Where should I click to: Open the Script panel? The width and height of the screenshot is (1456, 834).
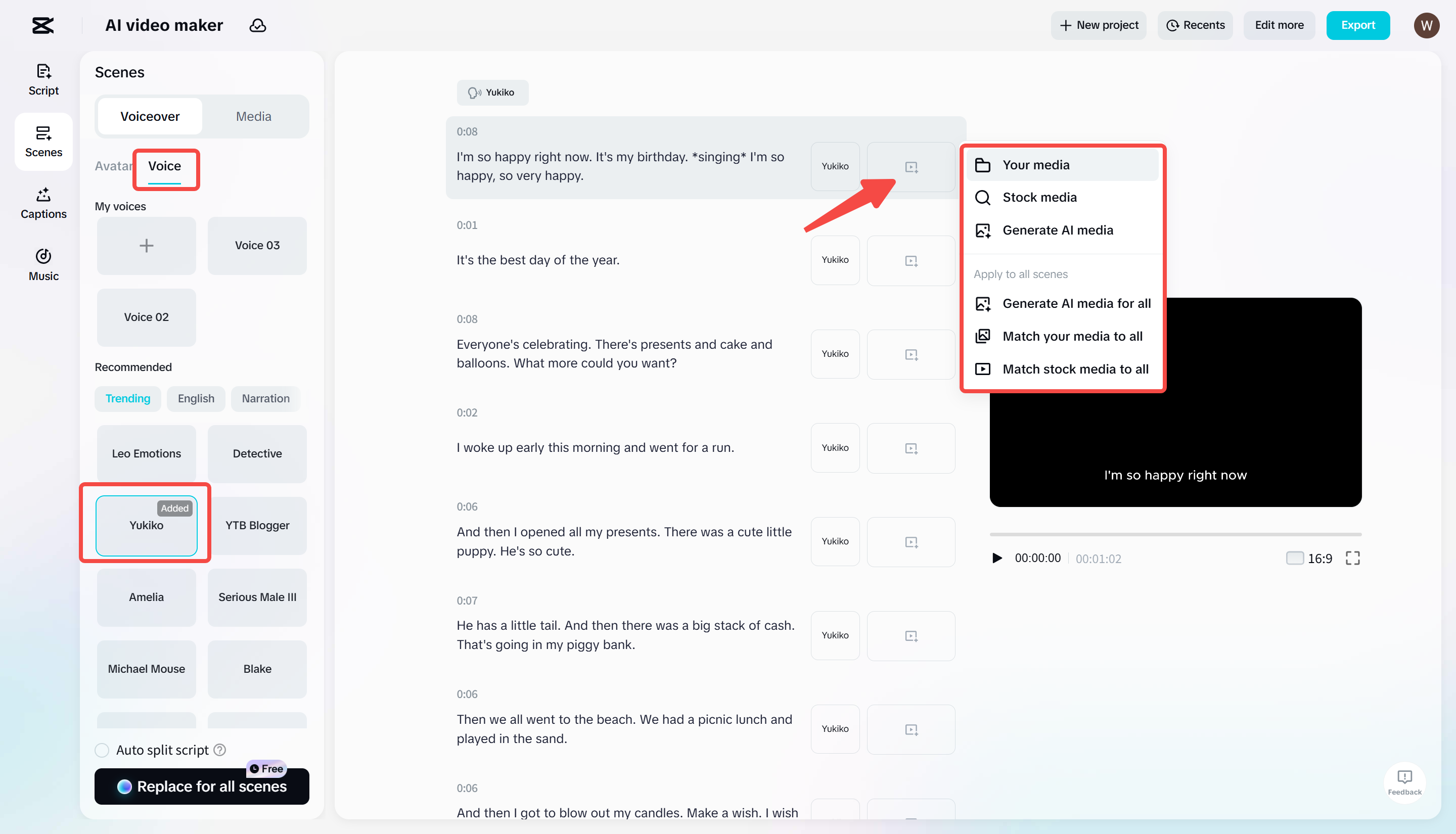(x=43, y=79)
